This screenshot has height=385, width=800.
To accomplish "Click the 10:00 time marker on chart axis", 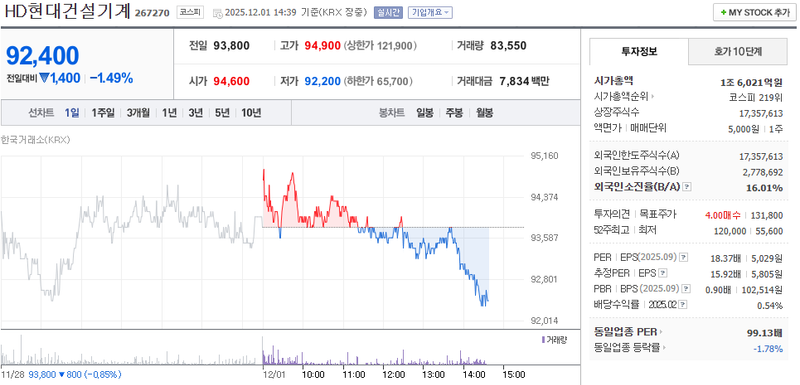I will [313, 375].
